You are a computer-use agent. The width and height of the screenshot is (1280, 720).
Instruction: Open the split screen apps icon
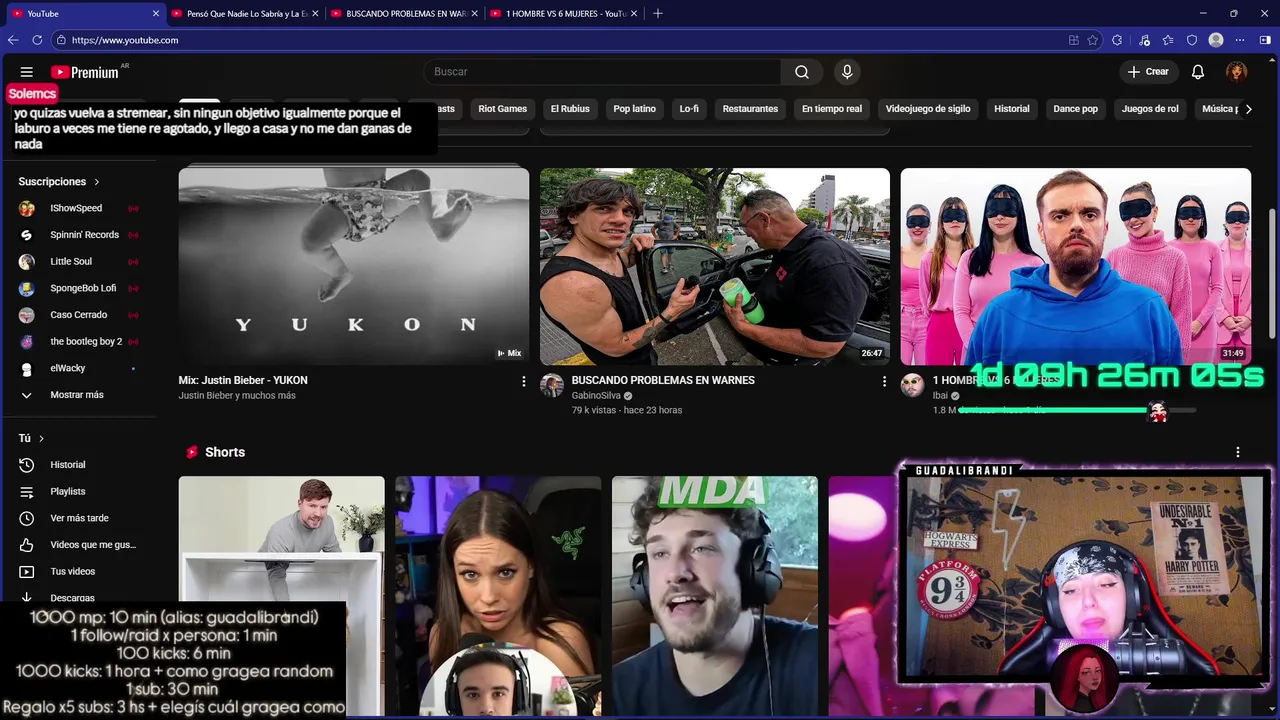click(1073, 40)
